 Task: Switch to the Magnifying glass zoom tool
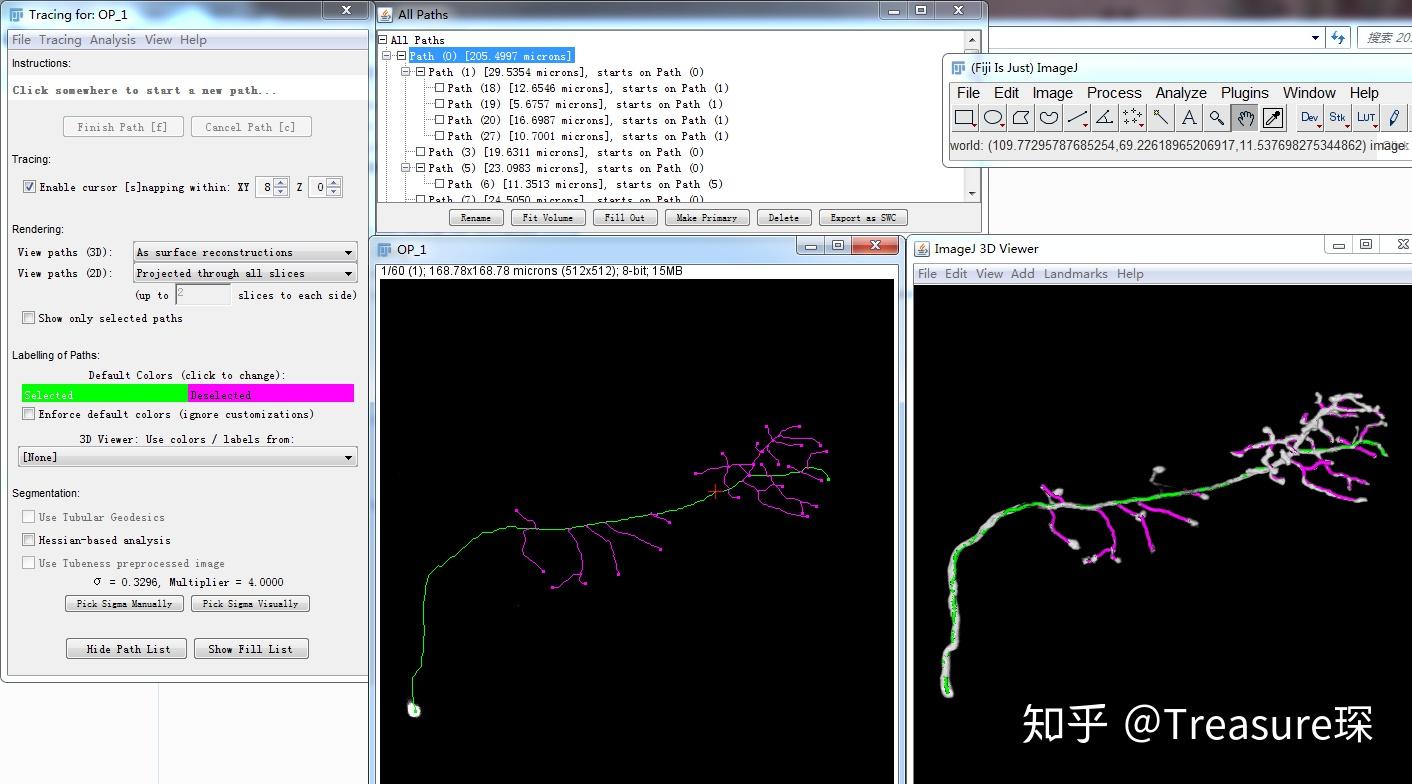[x=1215, y=117]
